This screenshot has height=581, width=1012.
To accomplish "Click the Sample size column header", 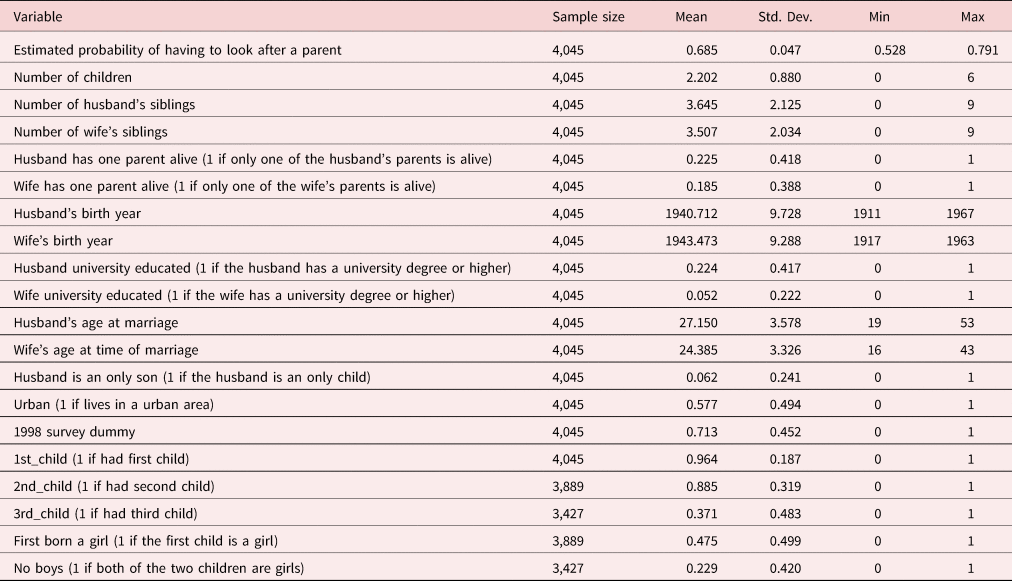I will coord(588,17).
